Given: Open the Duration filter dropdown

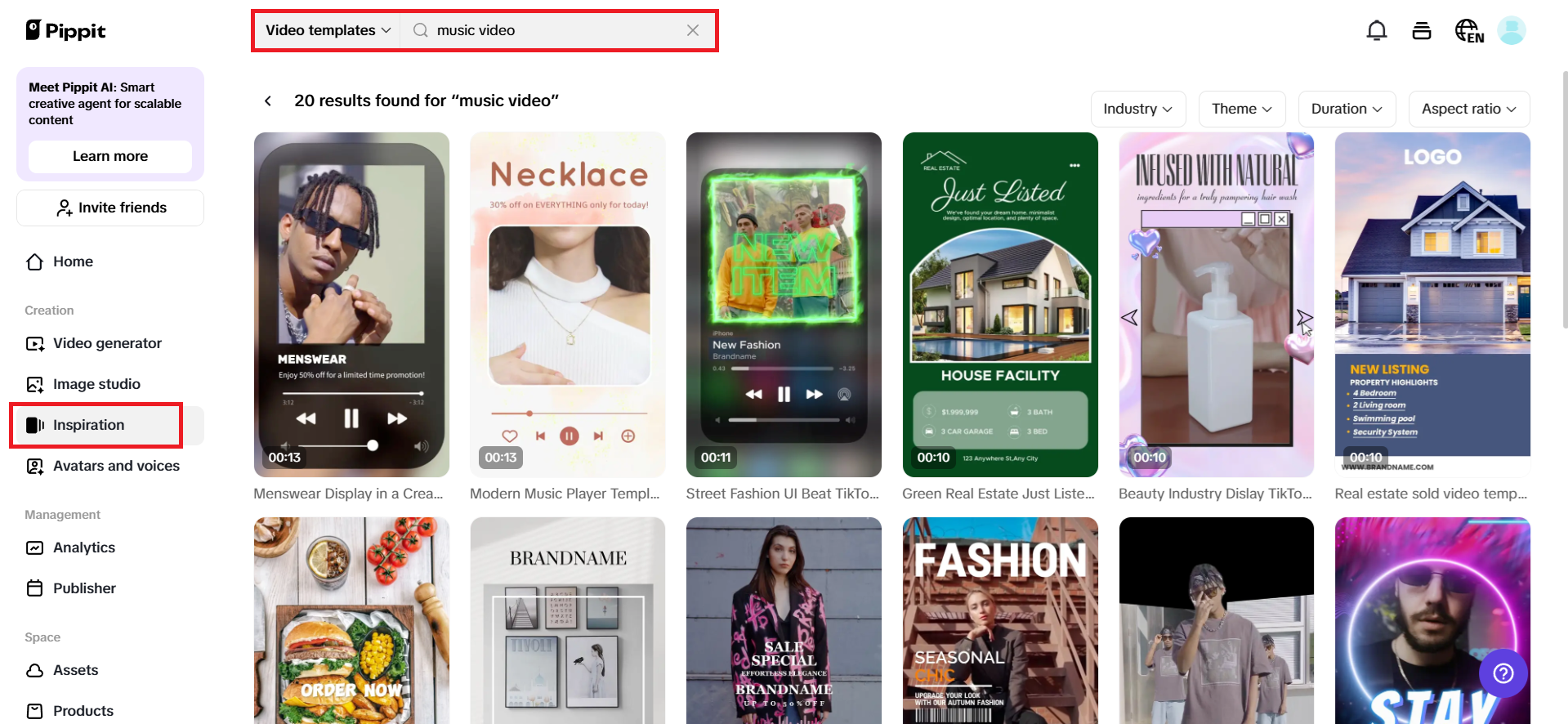Looking at the screenshot, I should (1347, 109).
